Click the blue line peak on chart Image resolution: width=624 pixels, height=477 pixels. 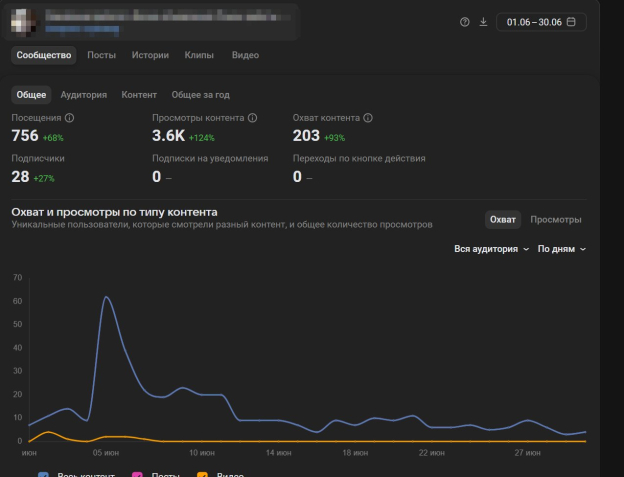coord(106,297)
